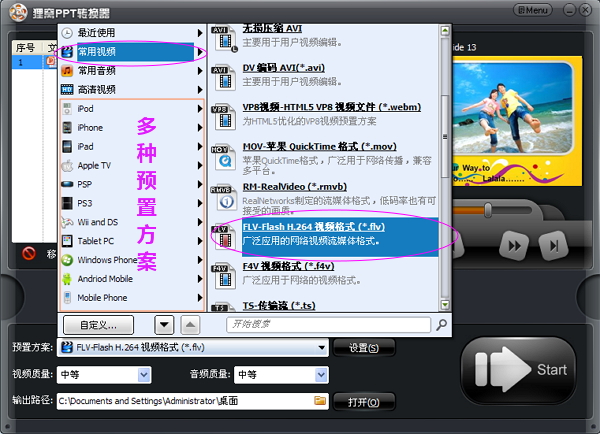Open the 音频质量 dropdown

(281, 375)
